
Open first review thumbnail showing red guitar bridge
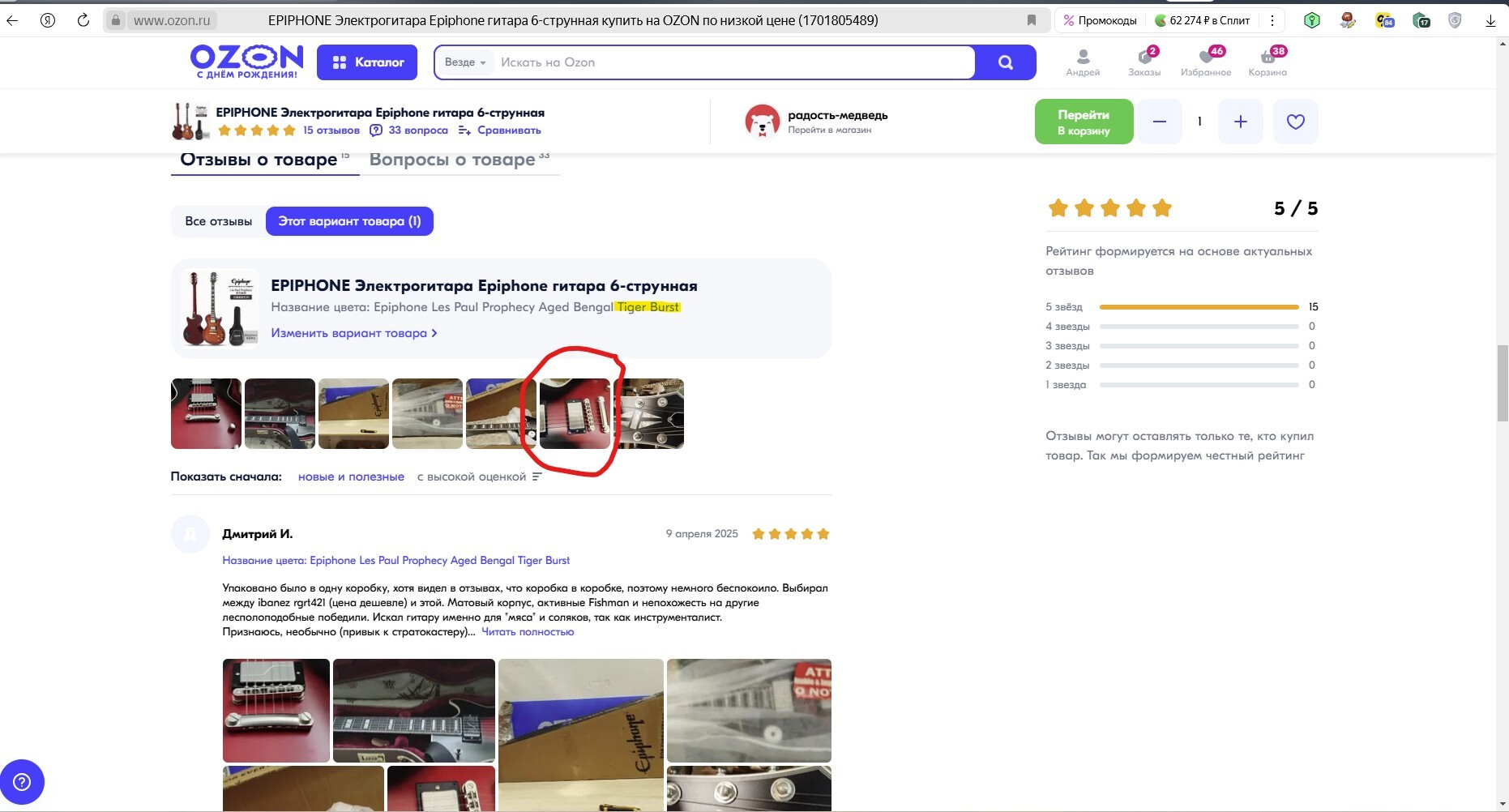pyautogui.click(x=206, y=413)
